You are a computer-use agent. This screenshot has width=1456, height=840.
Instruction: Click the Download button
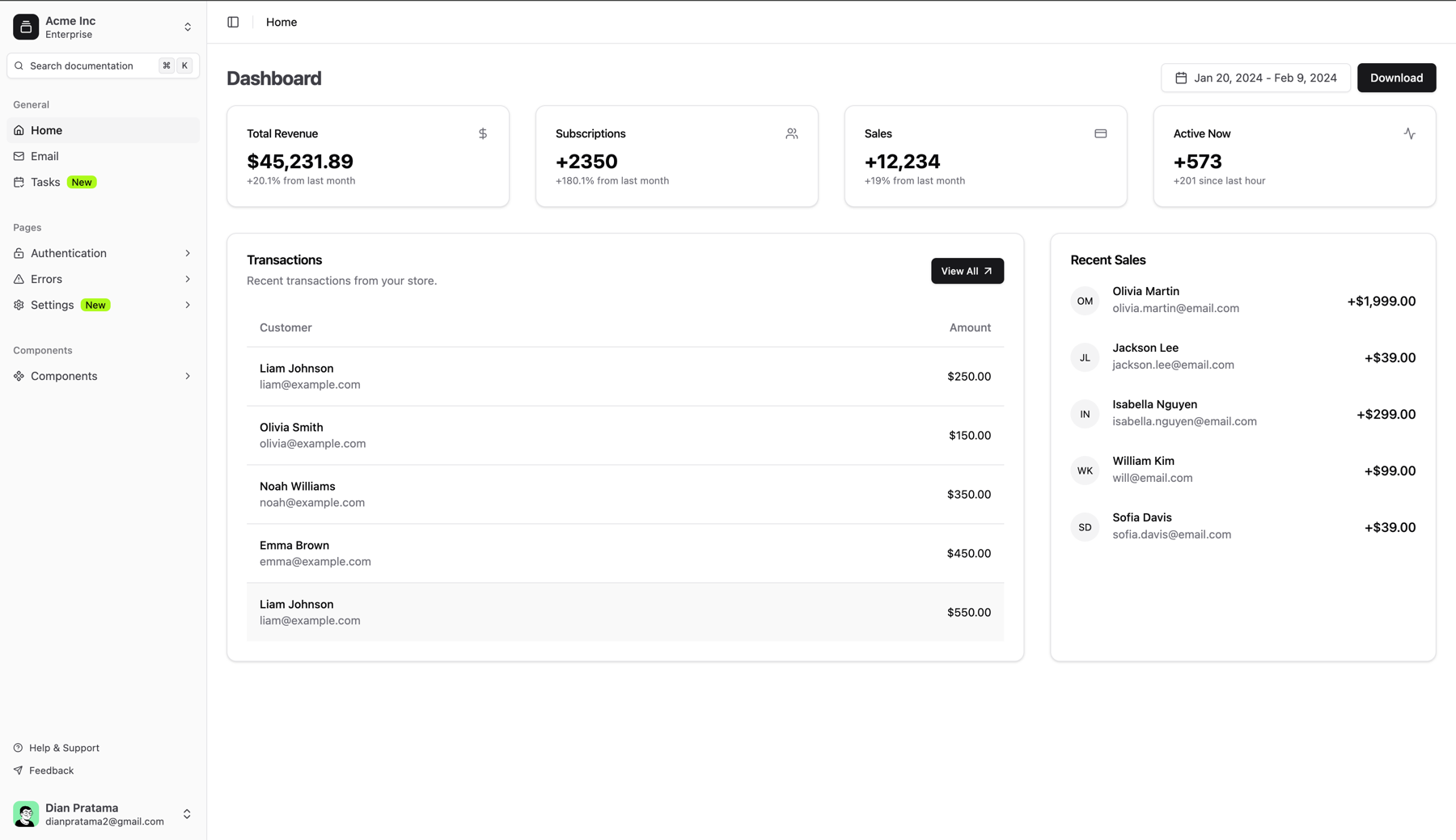(x=1396, y=78)
